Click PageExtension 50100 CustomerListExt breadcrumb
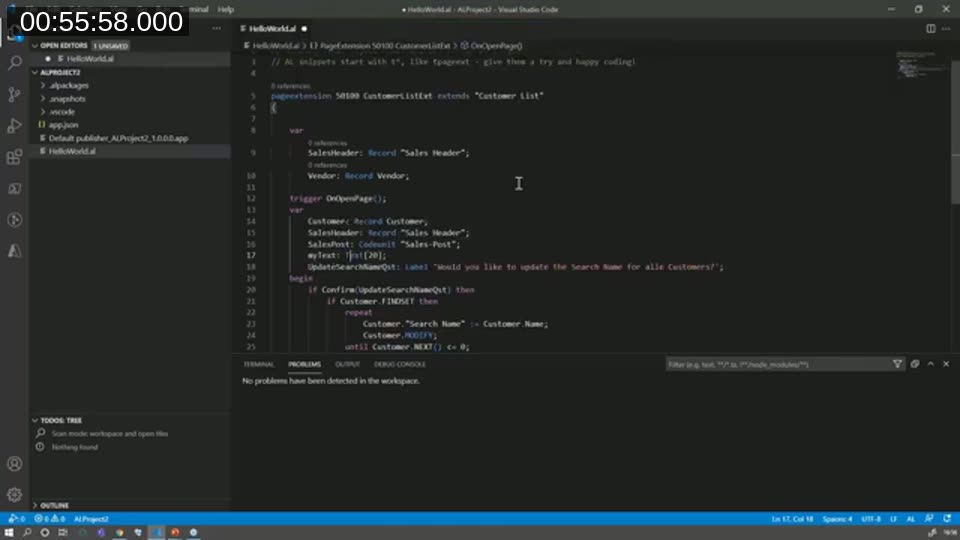The height and width of the screenshot is (540, 960). [x=385, y=45]
